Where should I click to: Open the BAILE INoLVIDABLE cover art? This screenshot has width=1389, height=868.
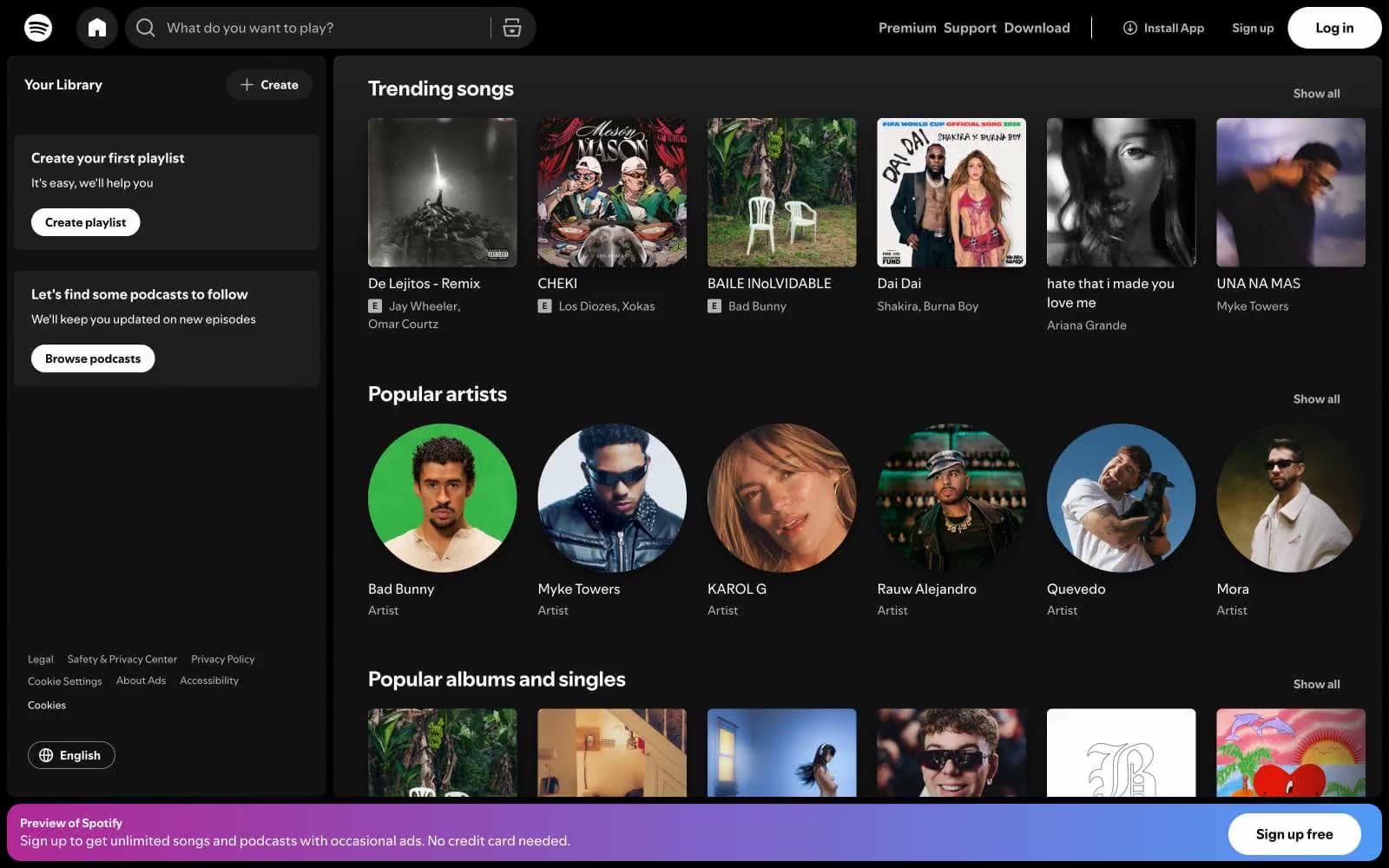pos(781,193)
